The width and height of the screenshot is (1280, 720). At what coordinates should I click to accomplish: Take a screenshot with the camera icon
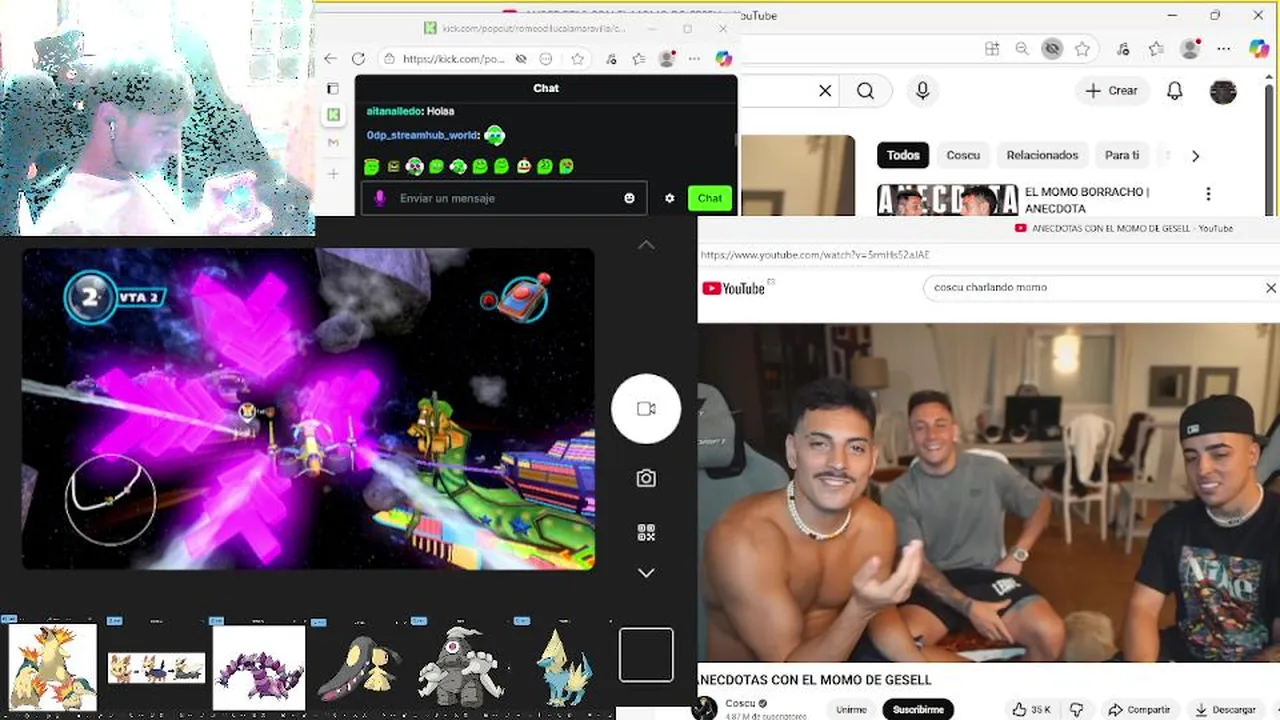coord(646,479)
